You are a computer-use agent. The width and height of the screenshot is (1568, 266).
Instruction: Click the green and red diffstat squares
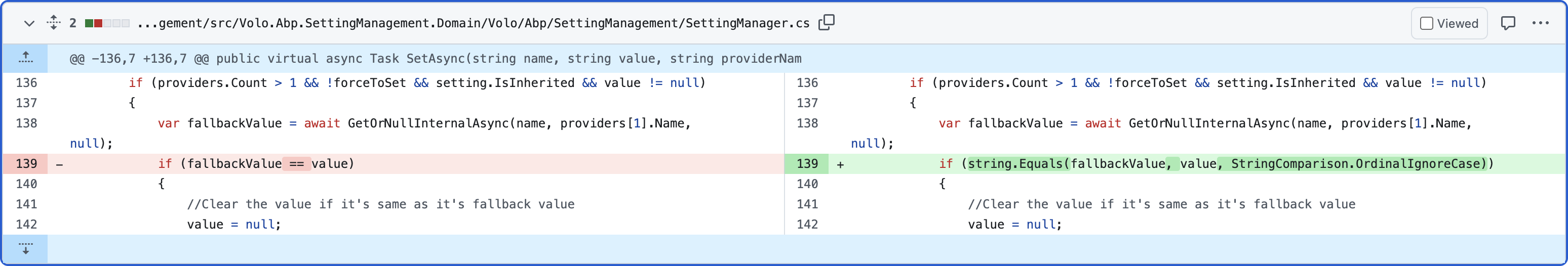click(x=107, y=24)
